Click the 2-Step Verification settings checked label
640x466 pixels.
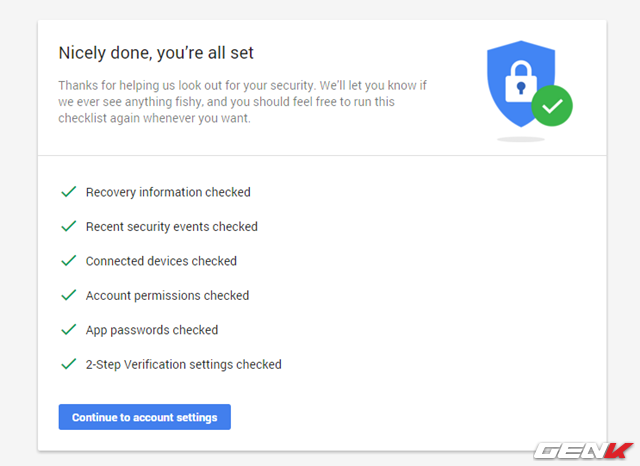point(184,365)
